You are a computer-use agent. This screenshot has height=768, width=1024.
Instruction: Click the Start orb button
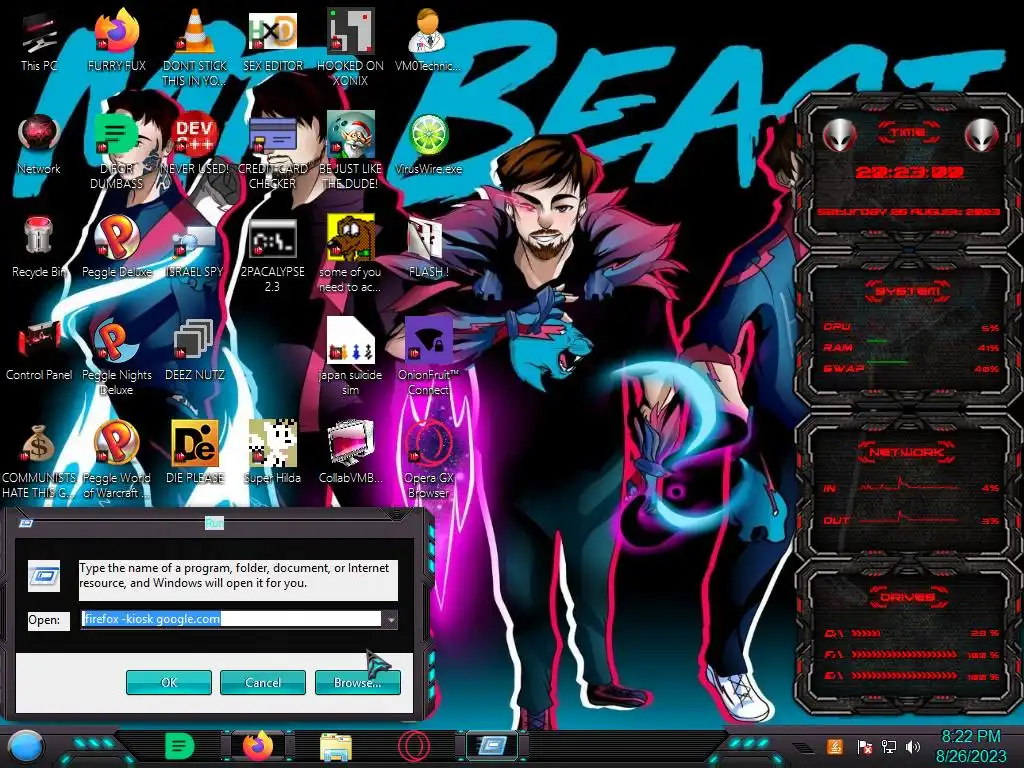(x=25, y=746)
